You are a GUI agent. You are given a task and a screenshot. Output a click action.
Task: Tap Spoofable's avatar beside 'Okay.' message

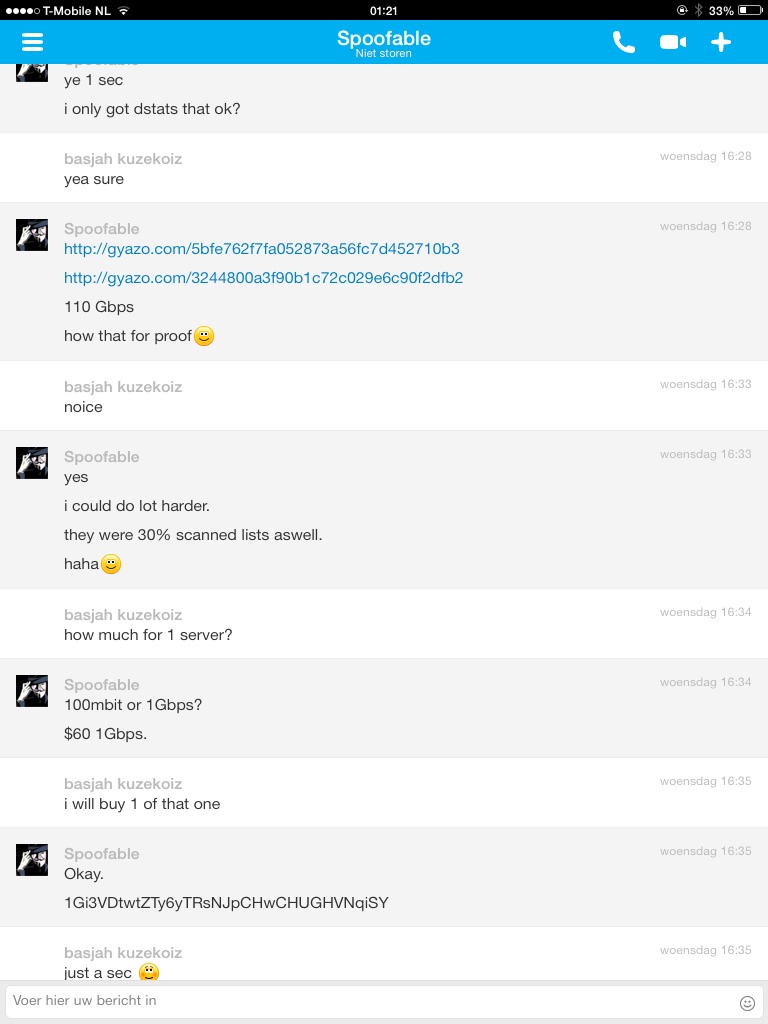32,859
